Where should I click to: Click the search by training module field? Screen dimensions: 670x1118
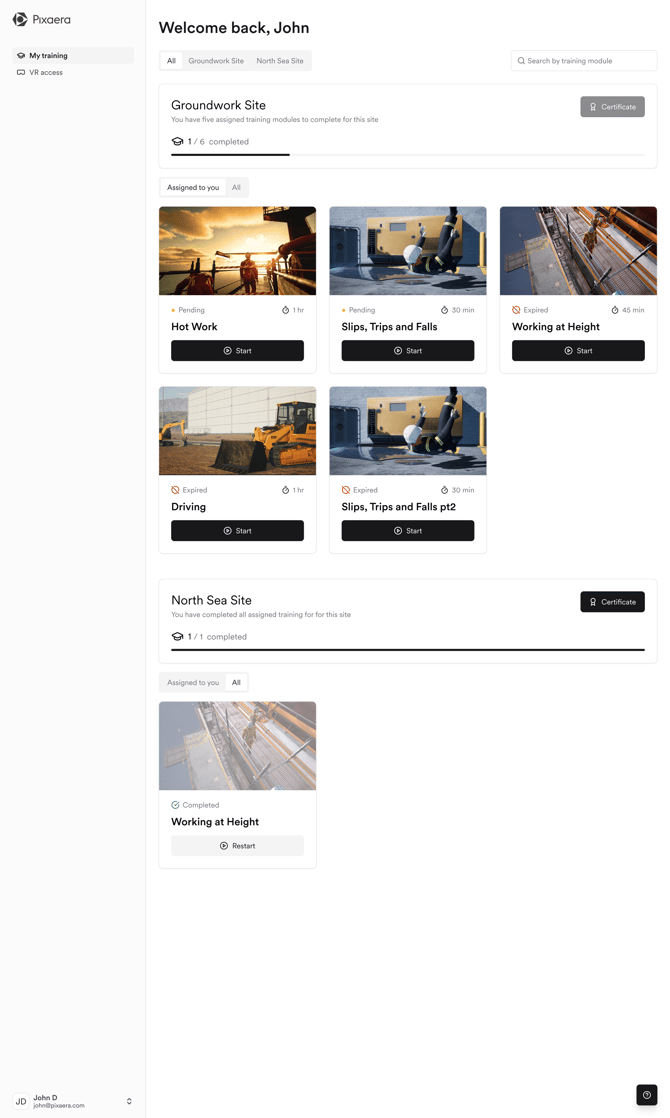pos(588,61)
